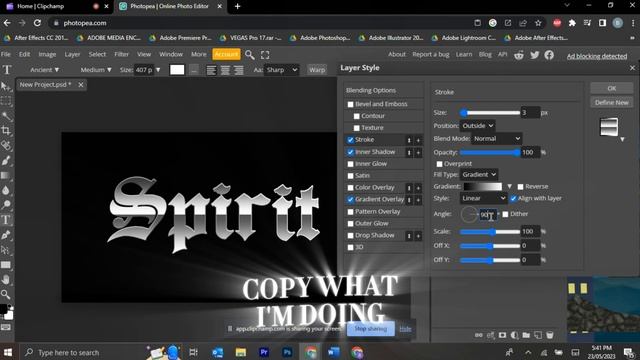Enable Drop Shadow checkbox
The width and height of the screenshot is (640, 360).
350,236
